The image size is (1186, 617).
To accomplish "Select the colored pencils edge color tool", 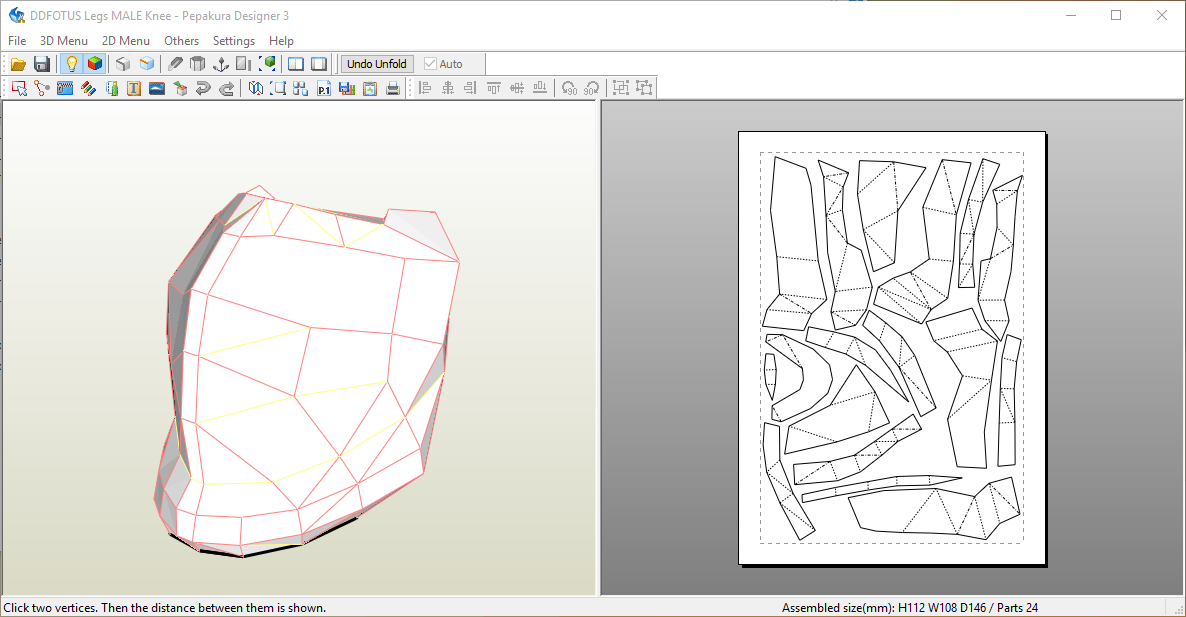I will (x=88, y=88).
